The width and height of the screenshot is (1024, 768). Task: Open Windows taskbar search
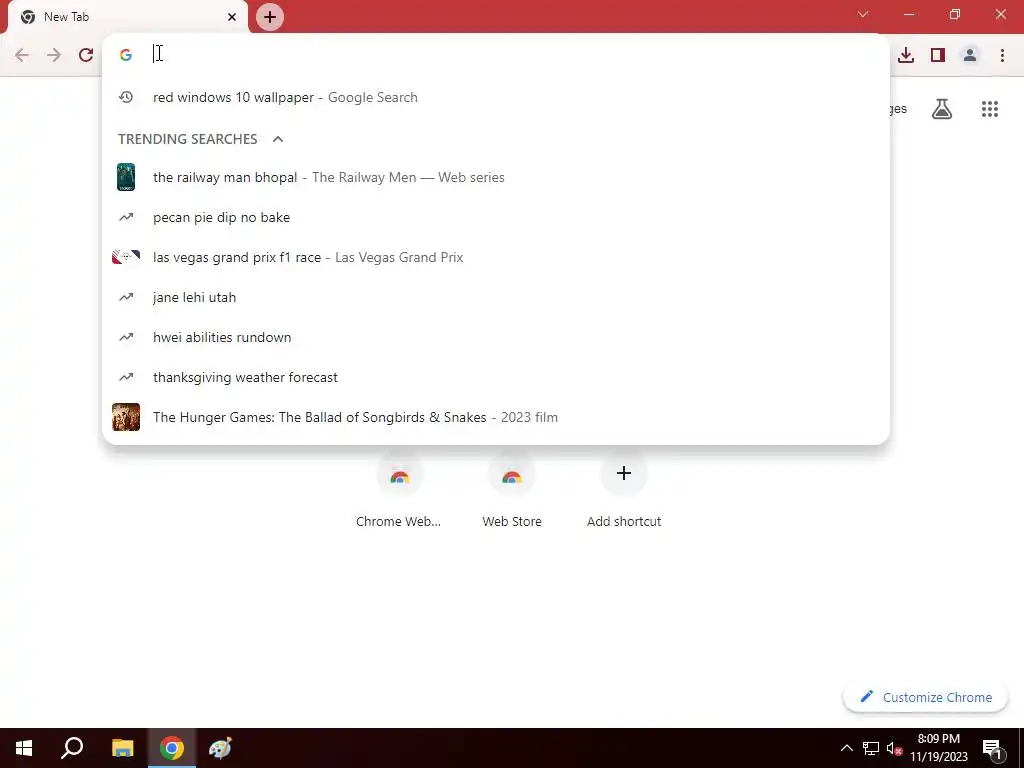(72, 748)
